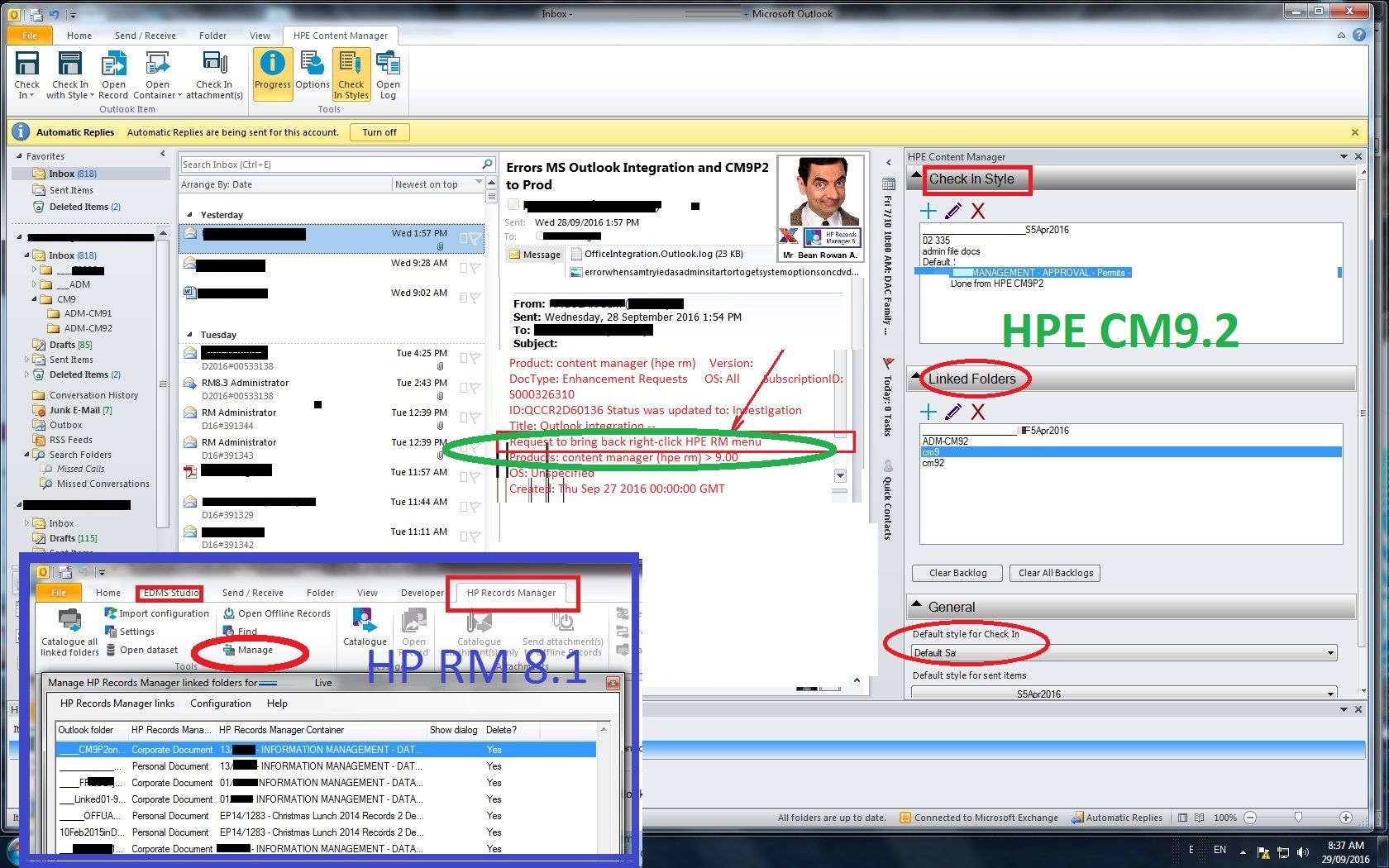Image resolution: width=1389 pixels, height=868 pixels.
Task: Click the search magnifier in Search Inbox
Action: click(x=487, y=164)
